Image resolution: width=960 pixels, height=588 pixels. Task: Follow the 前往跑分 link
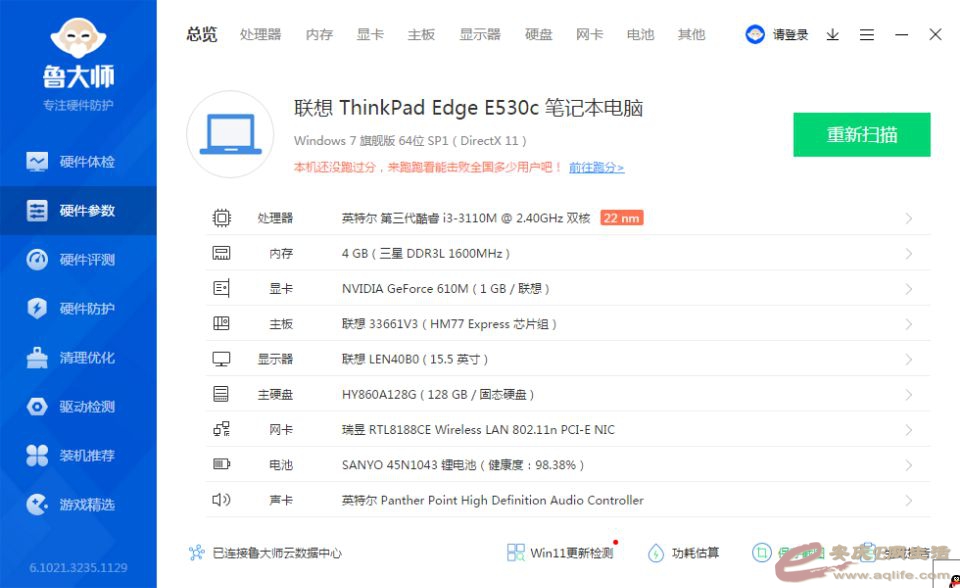596,168
